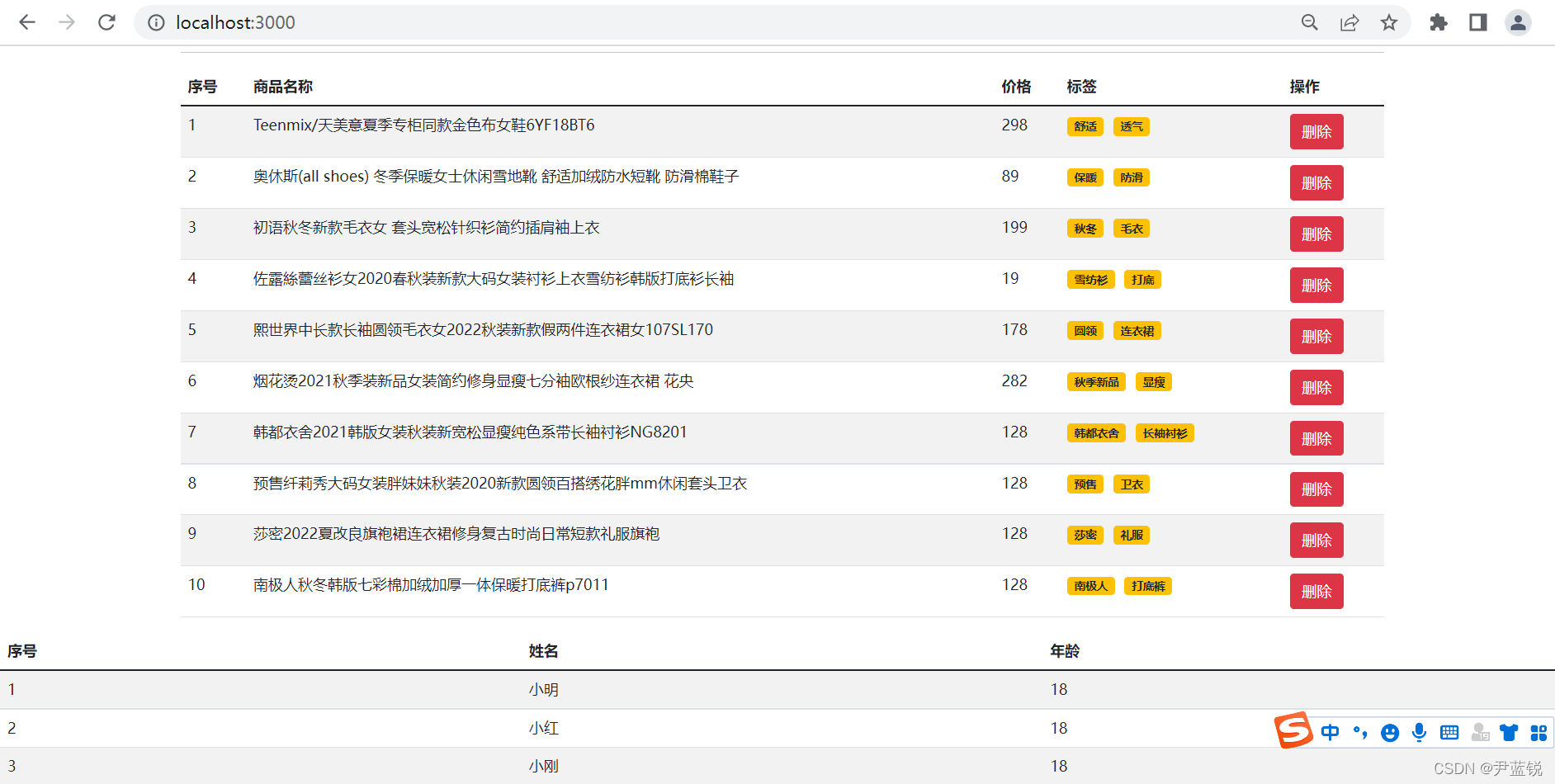This screenshot has height=784, width=1555.
Task: Delete the Teenmix shoes row
Action: (1316, 132)
